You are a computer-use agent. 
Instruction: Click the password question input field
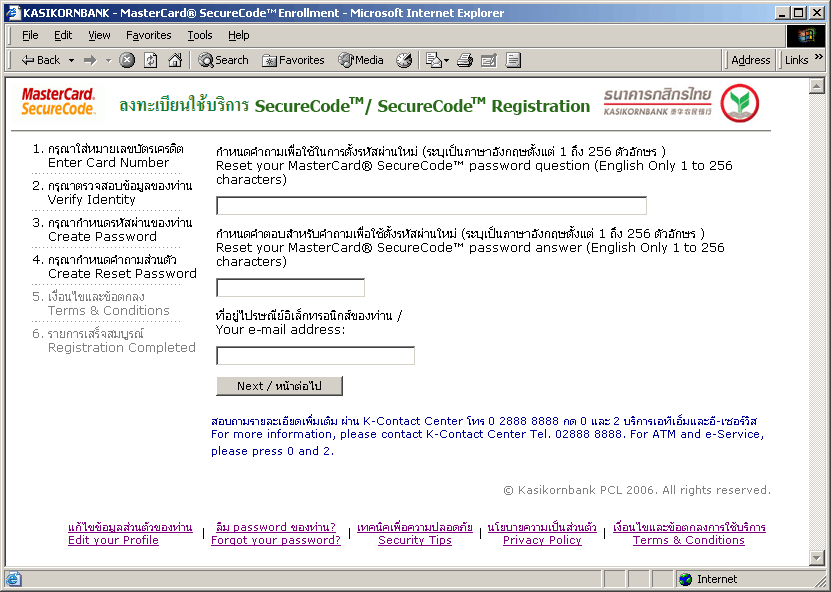[x=431, y=206]
